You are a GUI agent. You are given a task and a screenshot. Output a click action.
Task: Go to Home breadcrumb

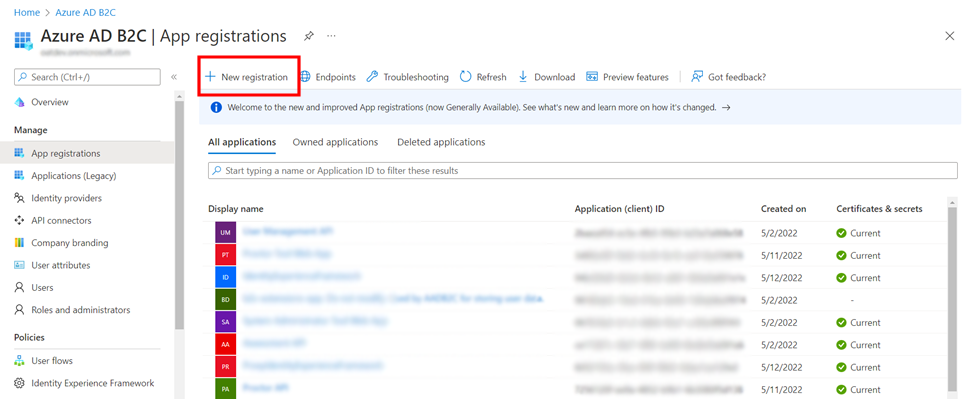tap(27, 12)
